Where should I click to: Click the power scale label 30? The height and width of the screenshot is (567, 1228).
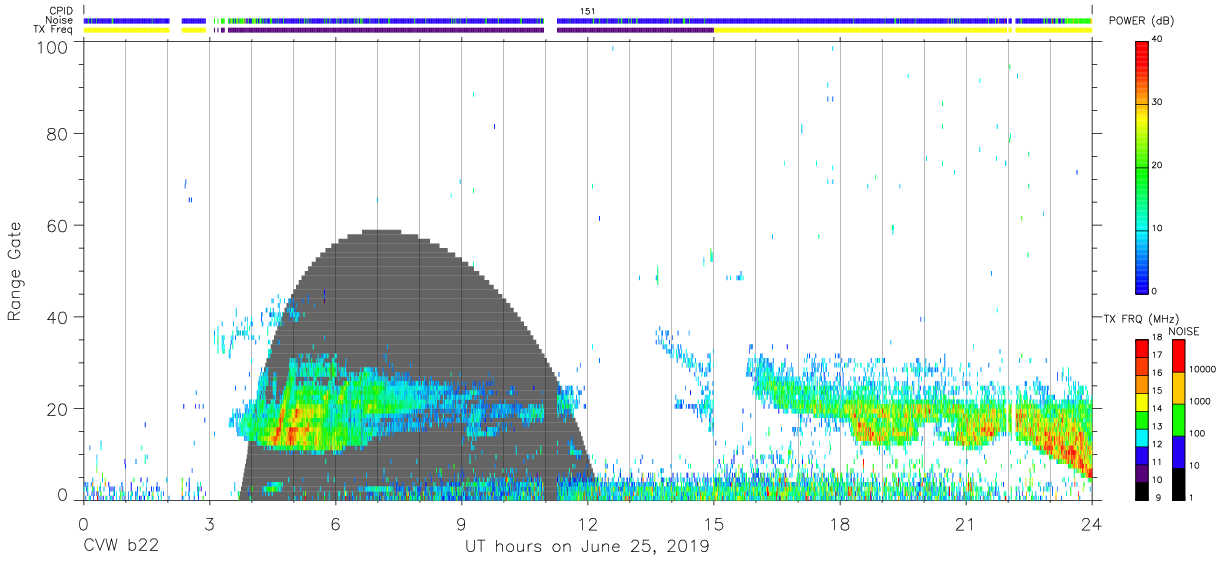pos(1157,103)
